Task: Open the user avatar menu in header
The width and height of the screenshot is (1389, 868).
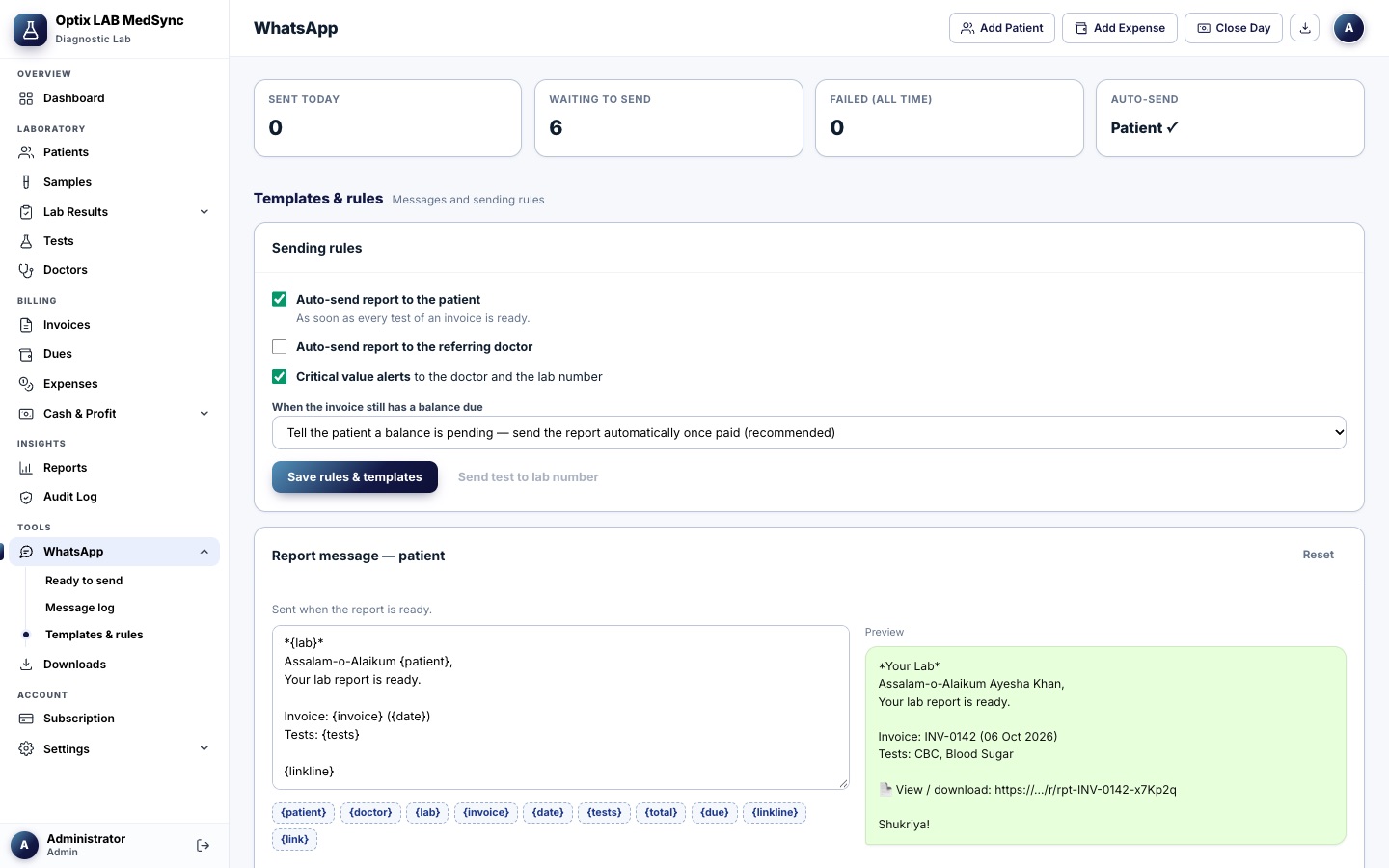Action: click(x=1348, y=28)
